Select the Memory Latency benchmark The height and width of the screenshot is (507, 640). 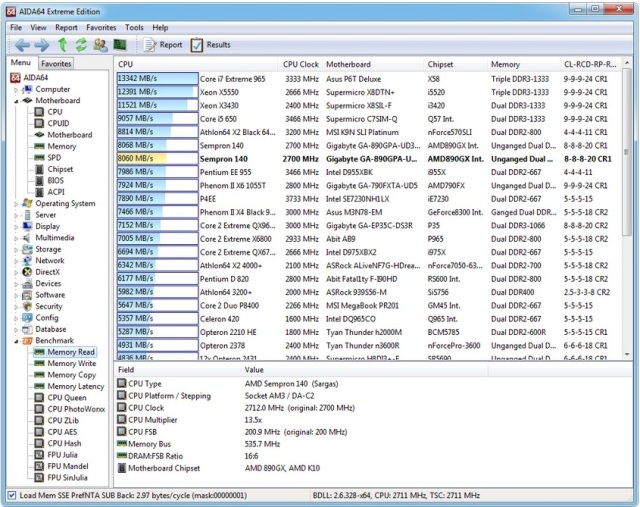tap(69, 386)
